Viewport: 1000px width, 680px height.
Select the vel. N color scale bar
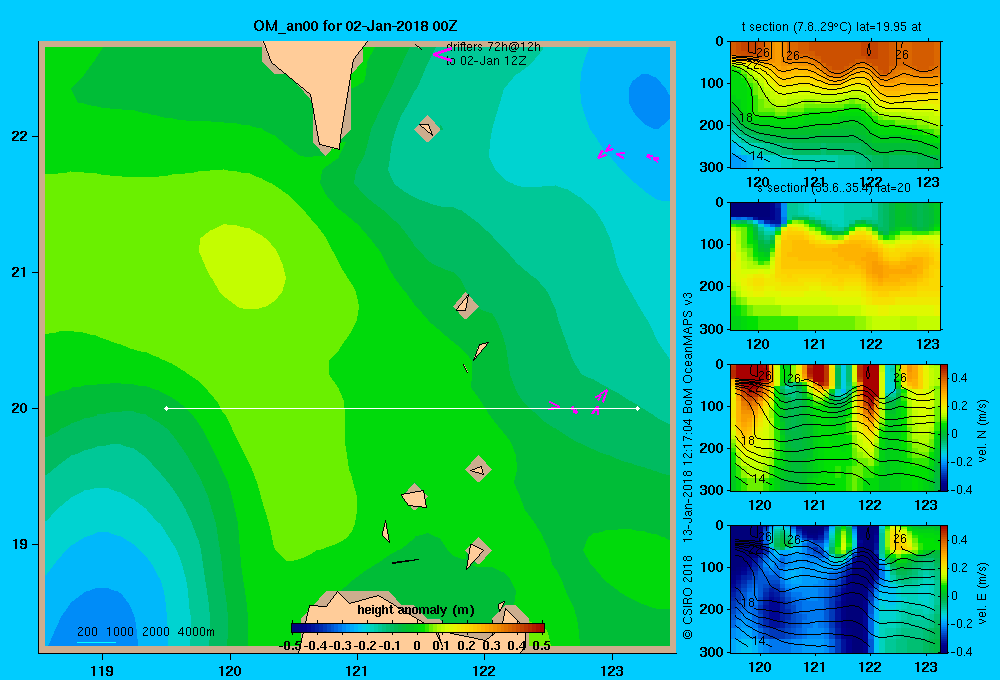tap(945, 427)
